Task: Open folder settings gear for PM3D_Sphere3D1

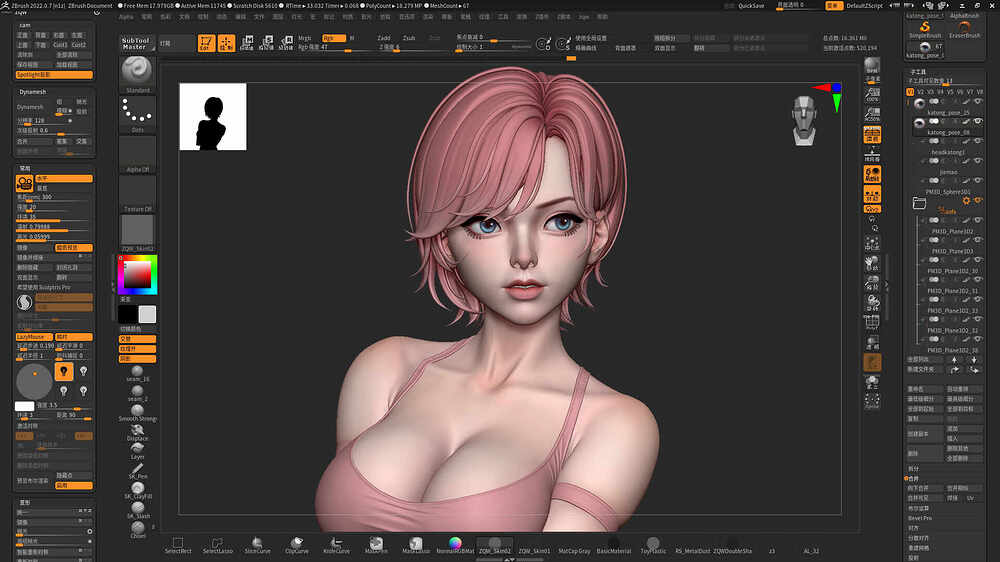Action: [x=966, y=200]
